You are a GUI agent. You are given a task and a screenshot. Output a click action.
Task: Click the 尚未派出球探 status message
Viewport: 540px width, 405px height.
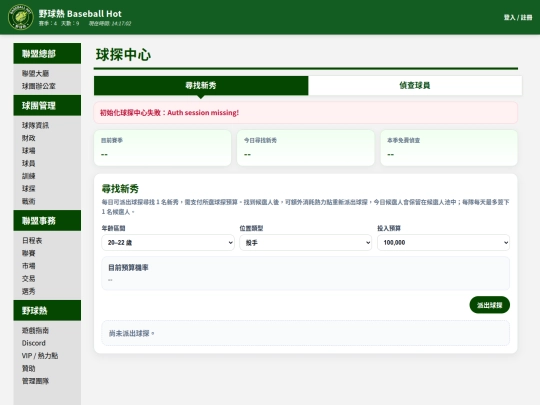click(x=305, y=333)
